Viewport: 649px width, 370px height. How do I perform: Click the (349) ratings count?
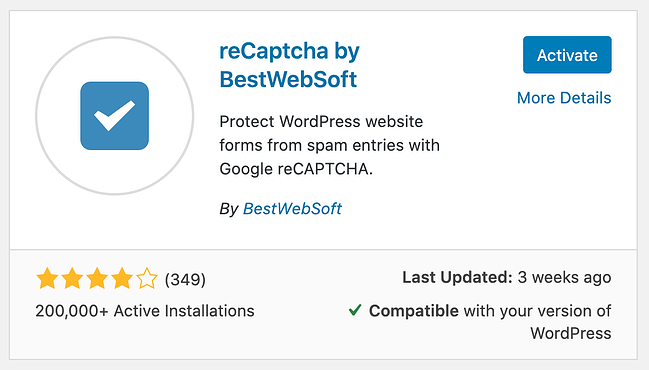click(x=185, y=279)
